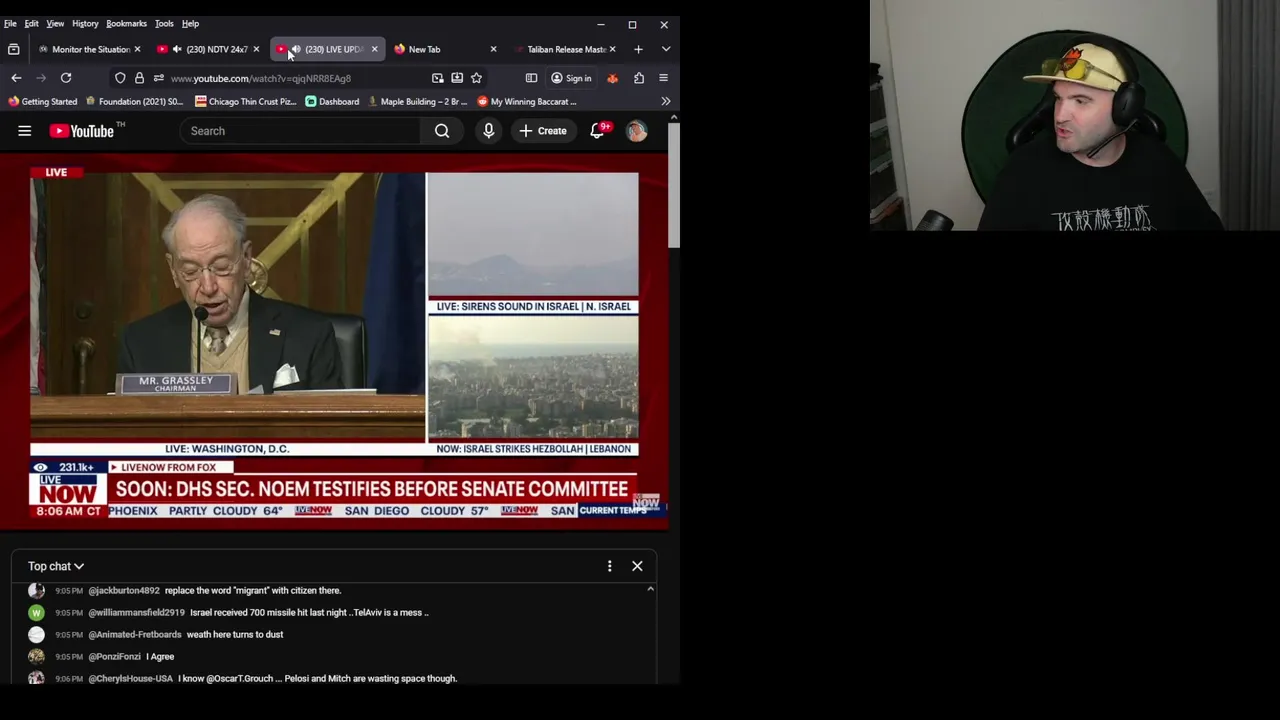Open the Getting Started bookmark

pyautogui.click(x=43, y=101)
